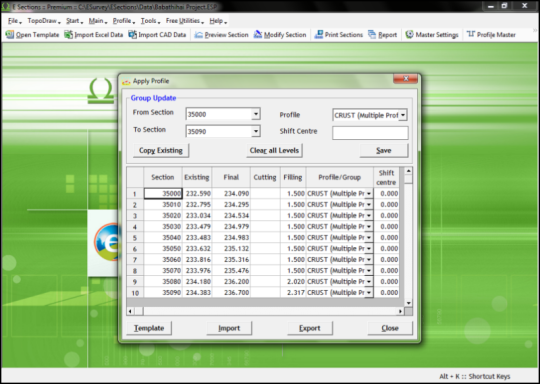
Task: Open Profile/Group dropdown for section 35010
Action: pyautogui.click(x=368, y=205)
